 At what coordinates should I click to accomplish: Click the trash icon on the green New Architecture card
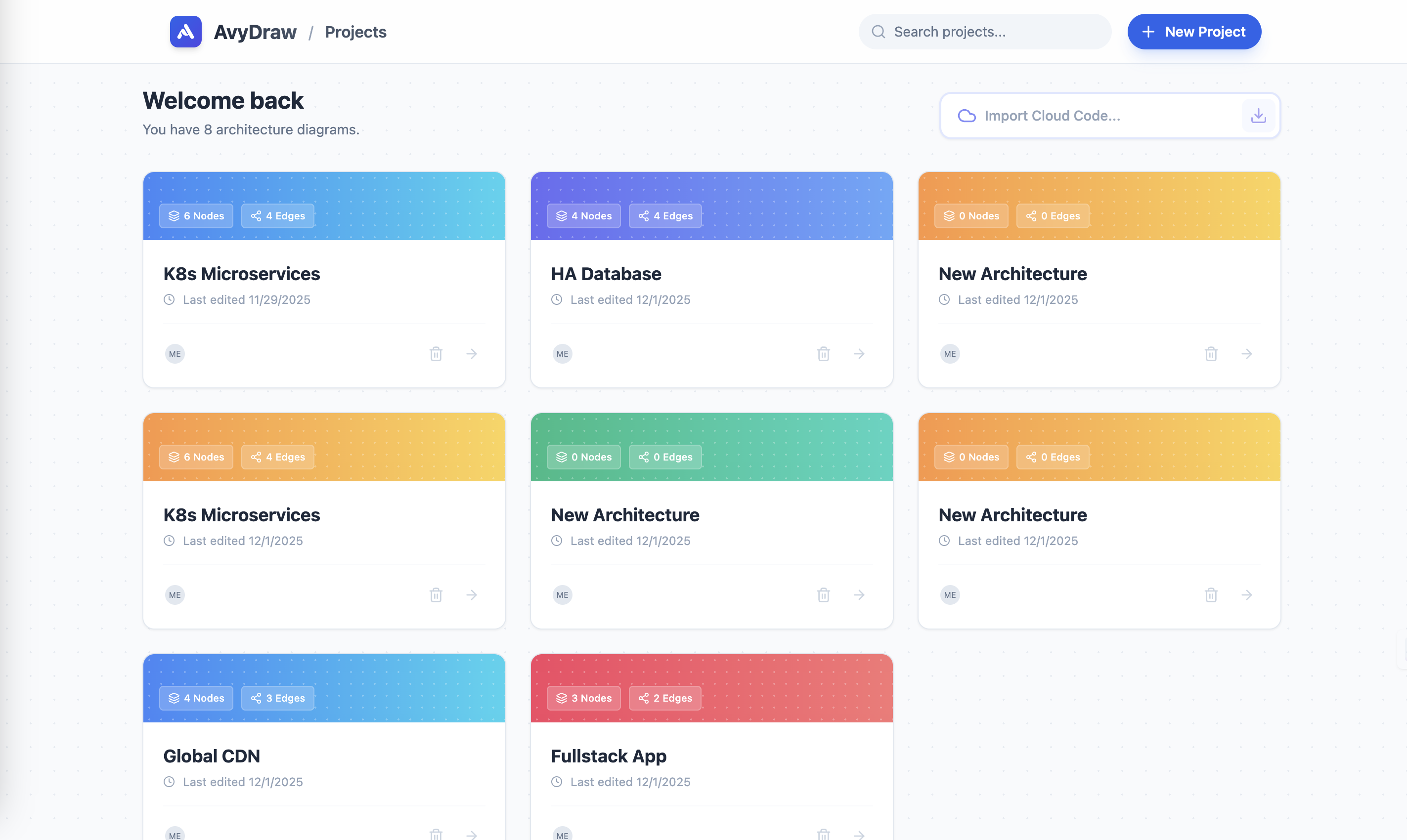tap(823, 594)
